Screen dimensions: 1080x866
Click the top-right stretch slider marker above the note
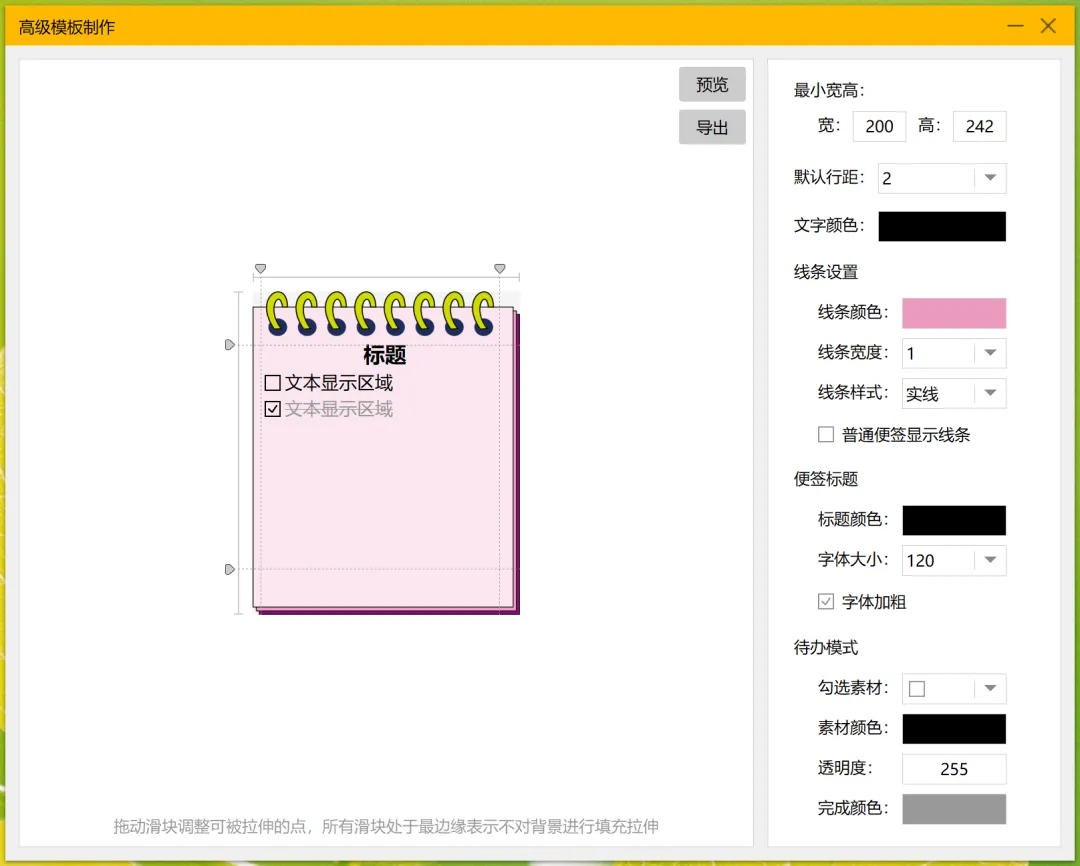point(500,268)
